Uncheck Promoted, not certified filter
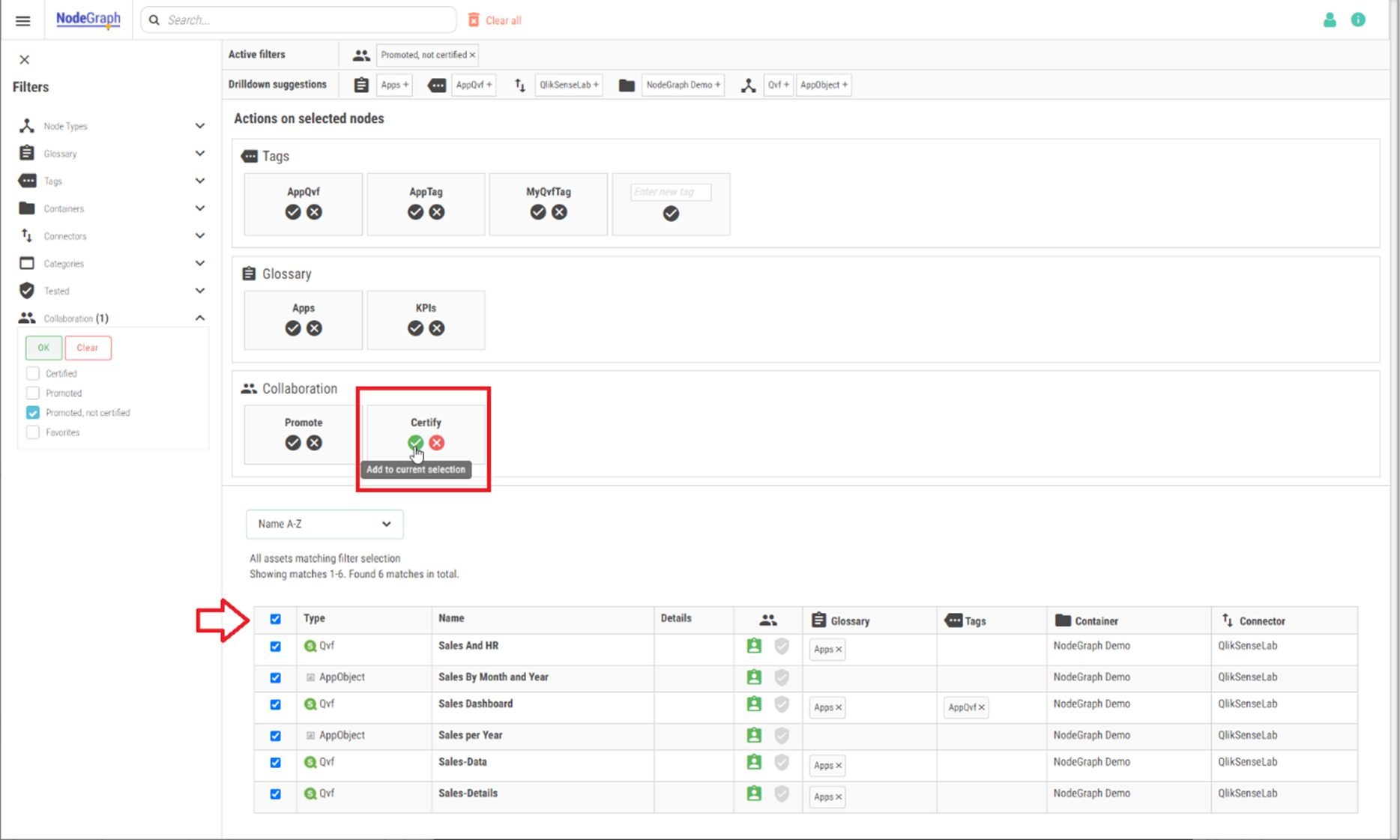 pos(33,413)
